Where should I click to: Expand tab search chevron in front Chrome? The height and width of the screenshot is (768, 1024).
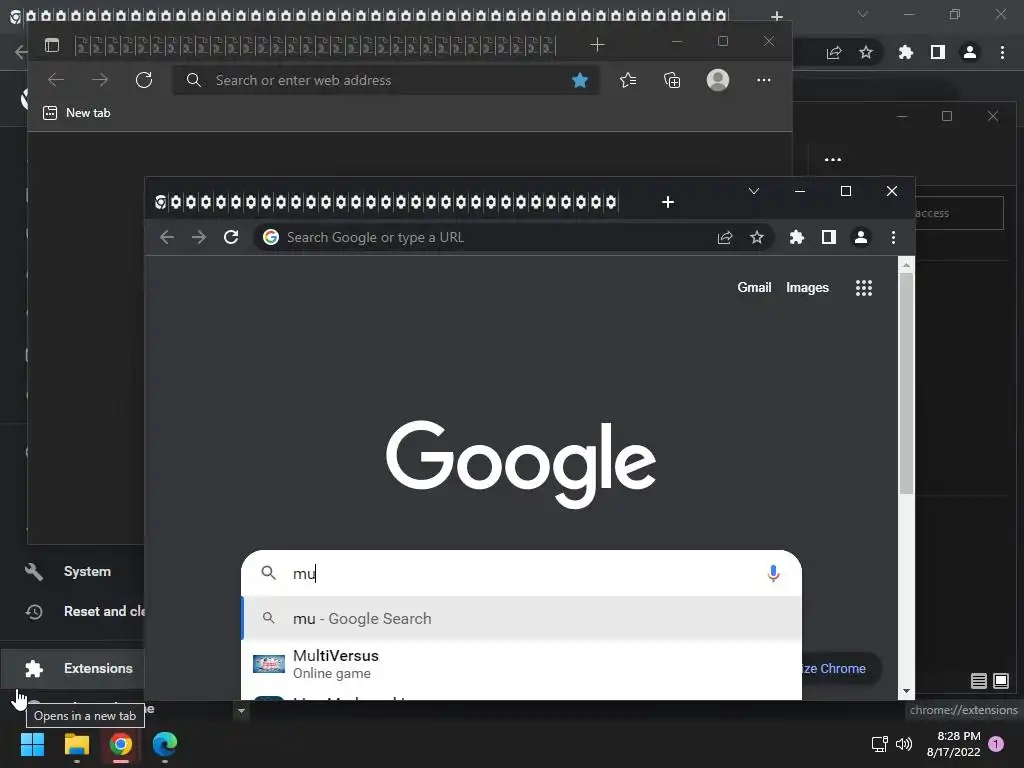pos(754,191)
